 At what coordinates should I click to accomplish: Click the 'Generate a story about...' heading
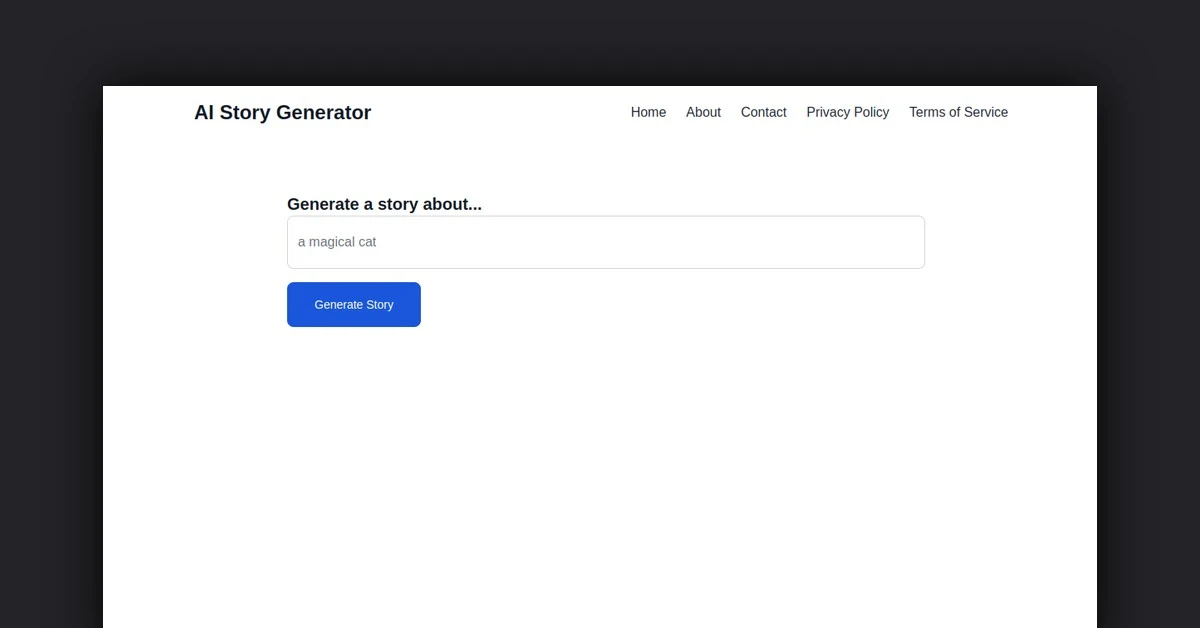click(384, 204)
